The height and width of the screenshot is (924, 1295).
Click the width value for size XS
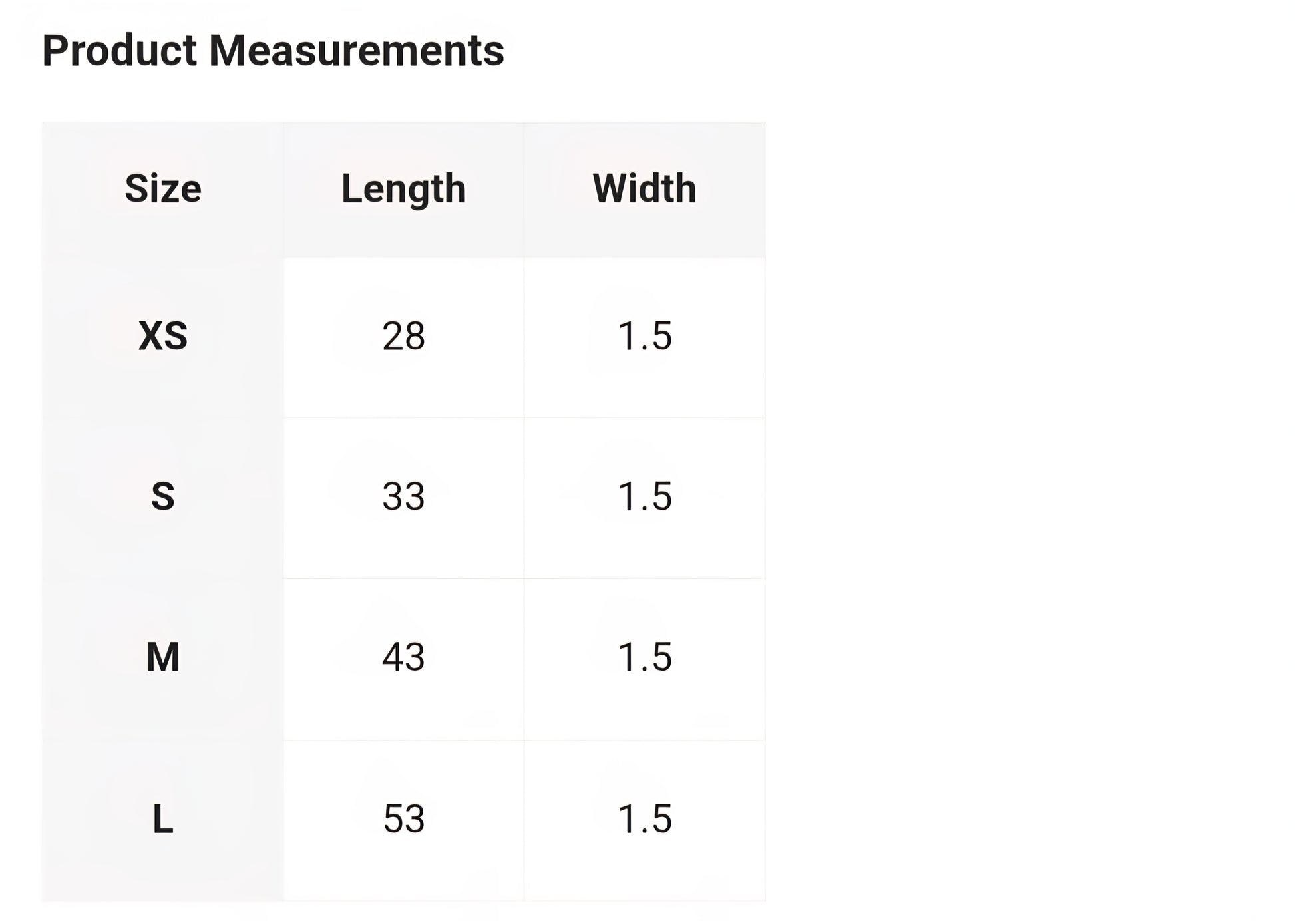644,335
